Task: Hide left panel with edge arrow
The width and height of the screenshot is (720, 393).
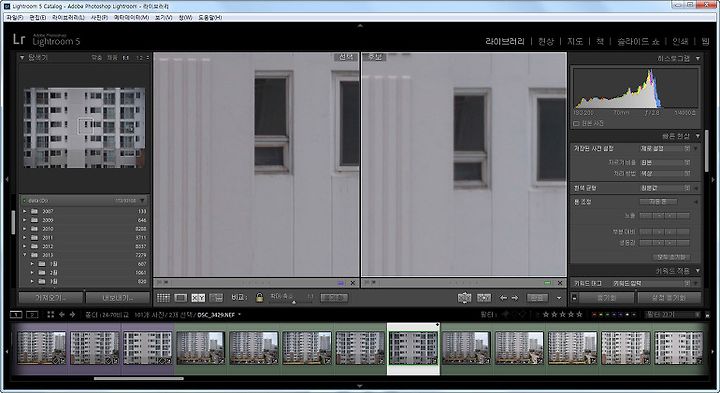Action: (x=7, y=179)
